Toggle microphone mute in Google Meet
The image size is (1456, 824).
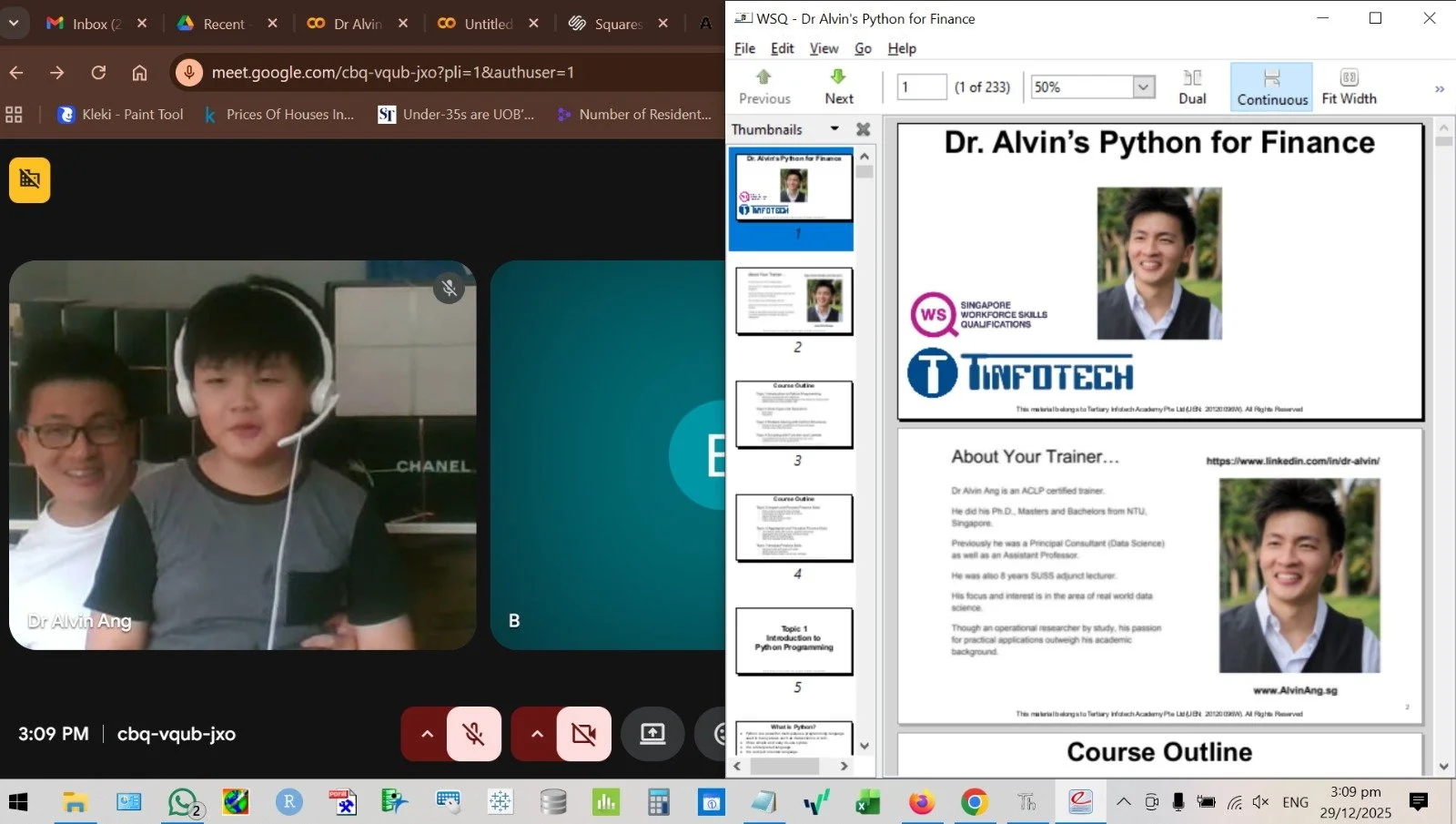473,734
